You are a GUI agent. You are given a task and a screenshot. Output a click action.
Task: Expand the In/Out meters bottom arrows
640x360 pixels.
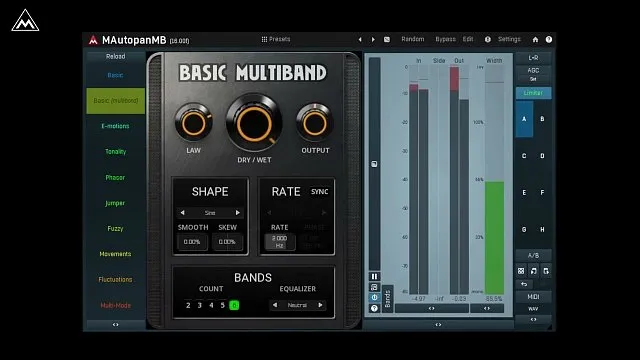(x=431, y=309)
